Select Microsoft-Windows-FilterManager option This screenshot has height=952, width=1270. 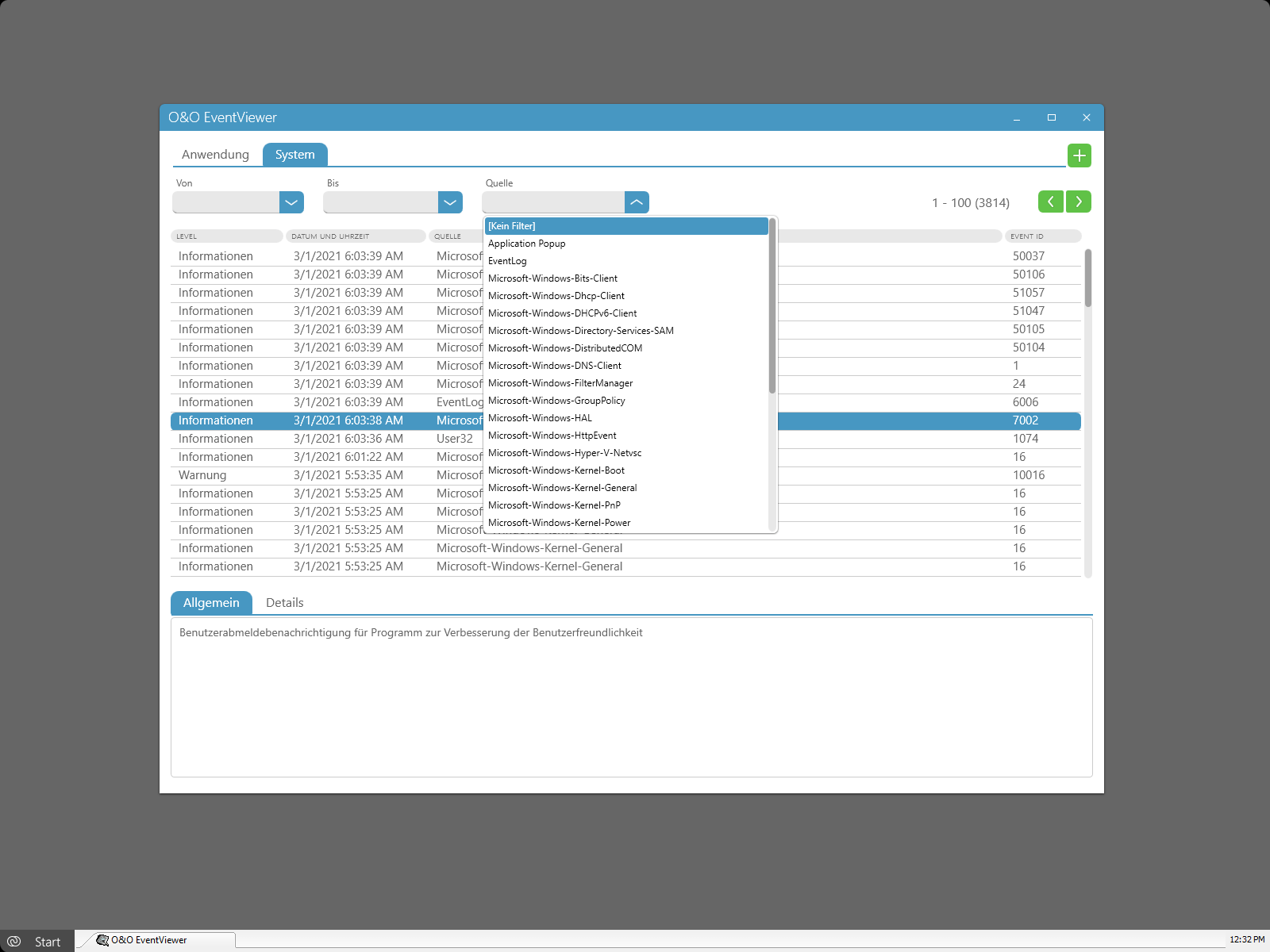[x=626, y=383]
